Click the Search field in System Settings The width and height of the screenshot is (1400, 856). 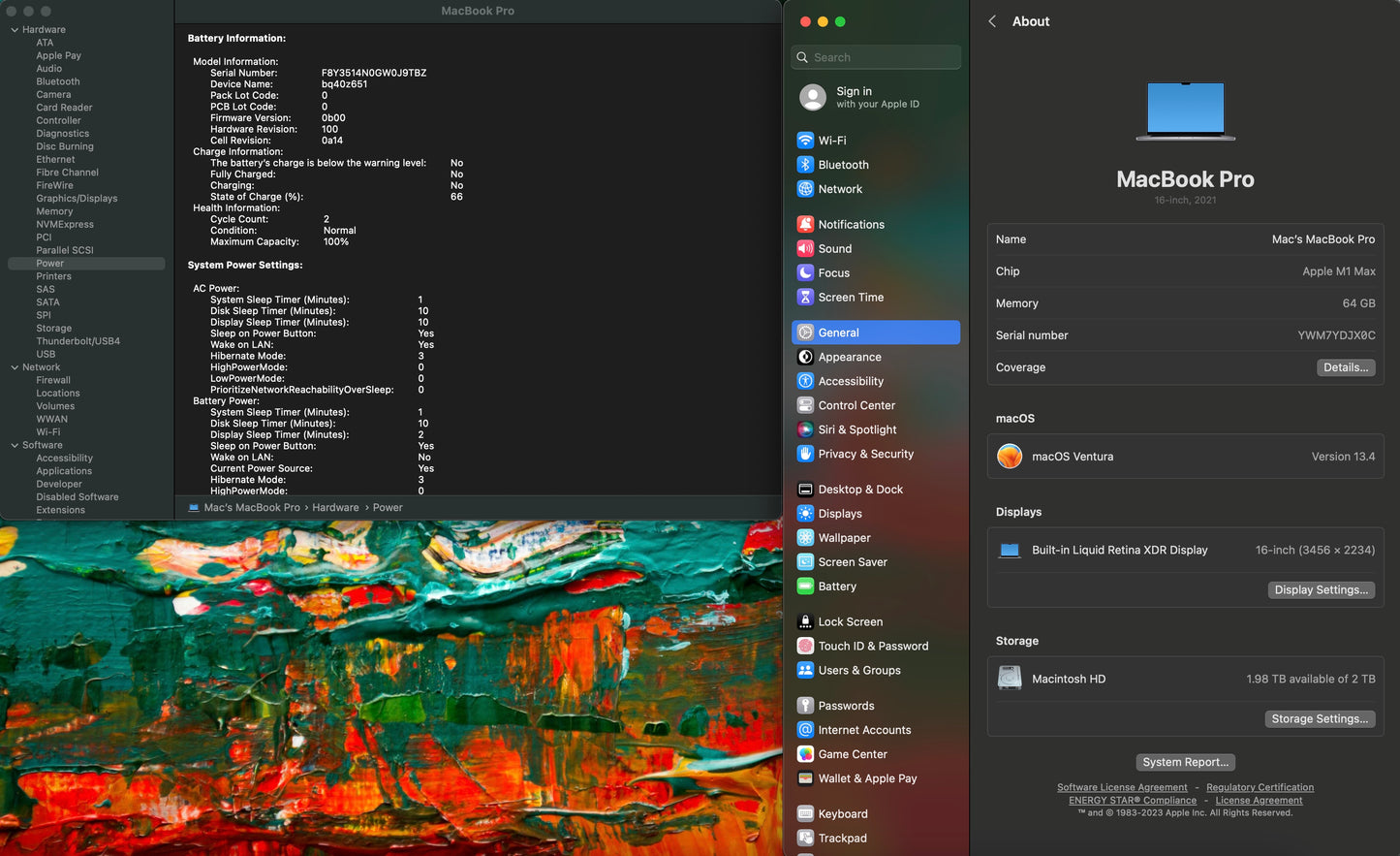[876, 57]
